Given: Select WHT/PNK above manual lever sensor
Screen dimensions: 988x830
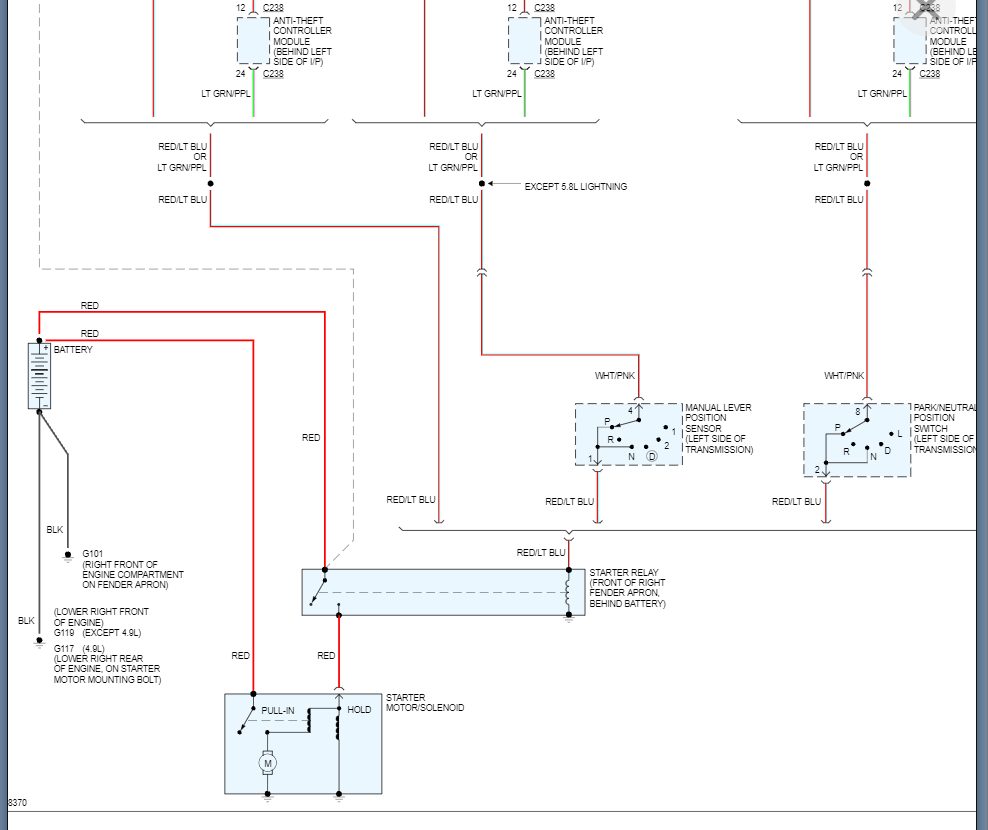Looking at the screenshot, I should 615,376.
